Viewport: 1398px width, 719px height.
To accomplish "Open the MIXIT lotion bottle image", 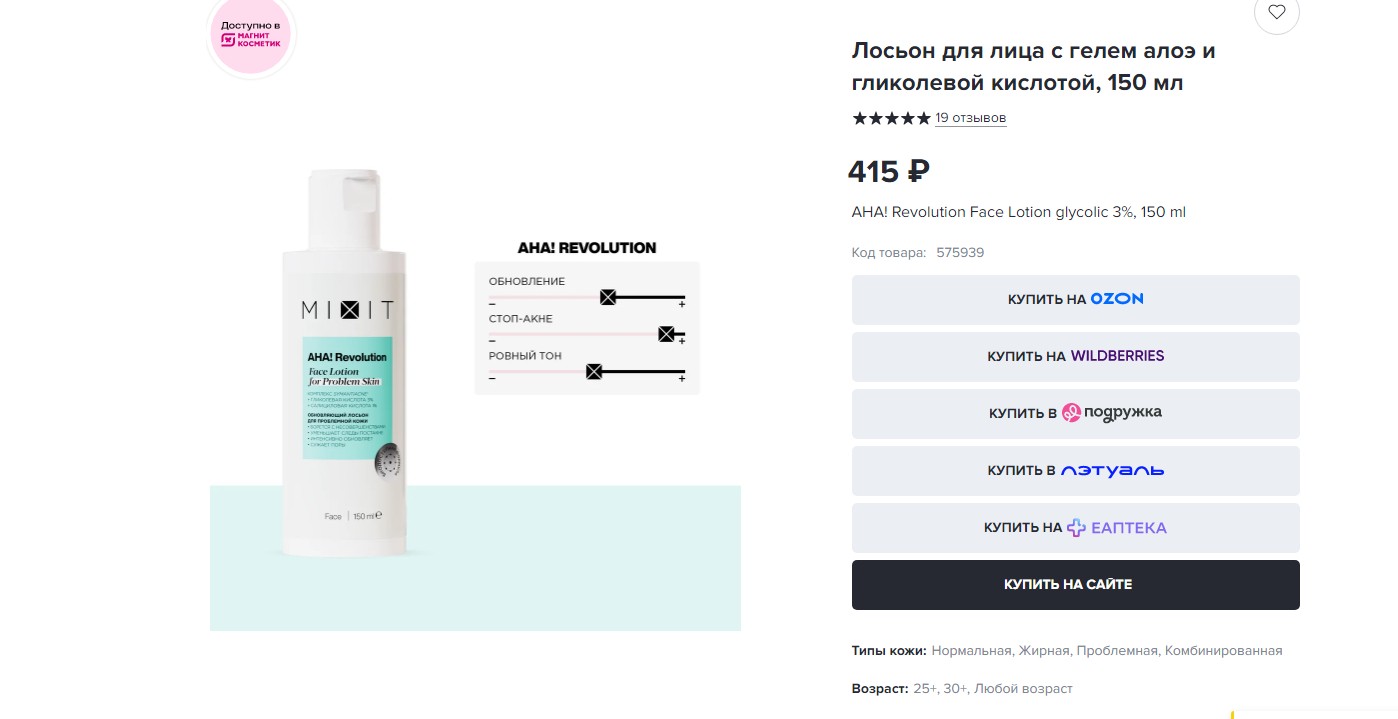I will pyautogui.click(x=344, y=362).
